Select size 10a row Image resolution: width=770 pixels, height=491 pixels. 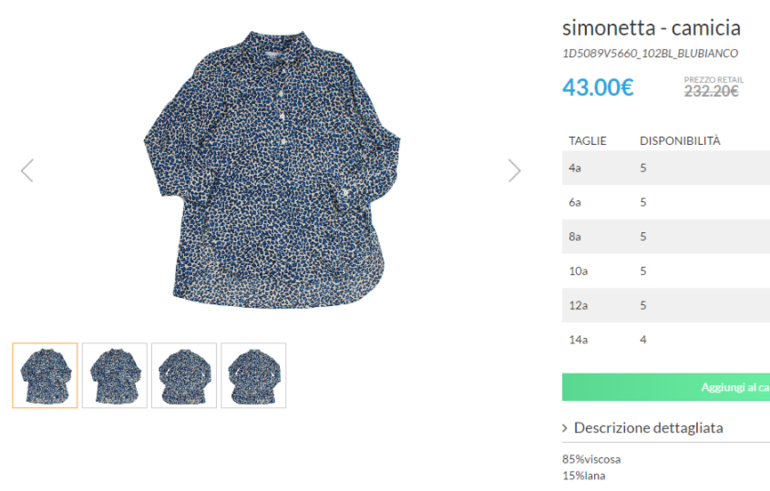(666, 271)
